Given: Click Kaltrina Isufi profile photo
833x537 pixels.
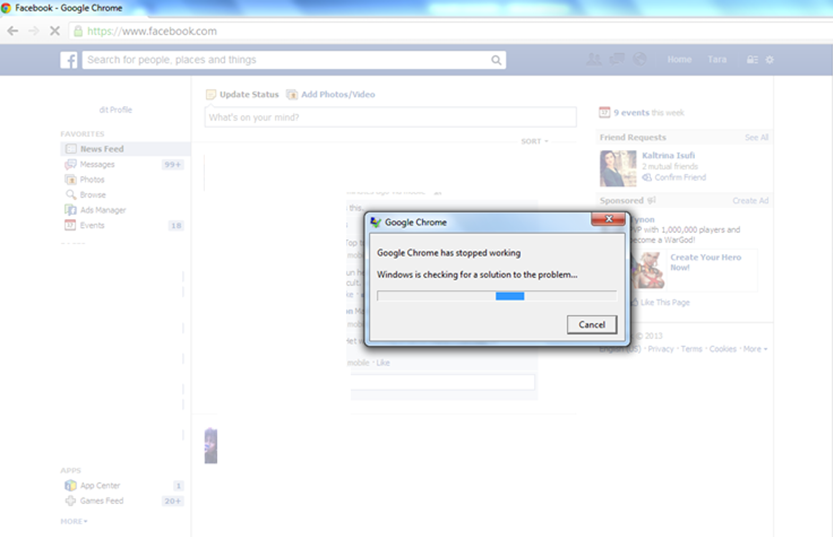Looking at the screenshot, I should point(618,168).
